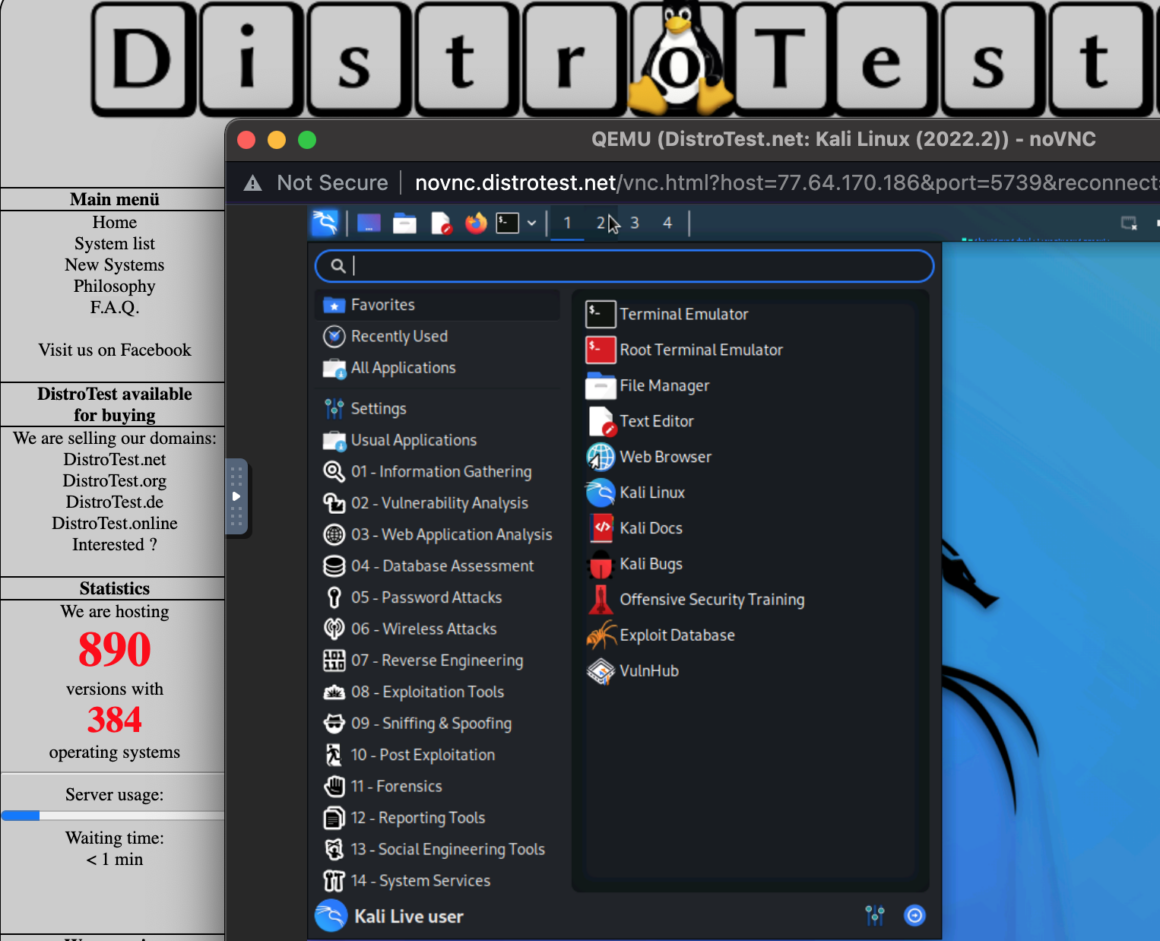Open 13 - Social Engineering Tools category
This screenshot has height=941, width=1160.
click(437, 849)
